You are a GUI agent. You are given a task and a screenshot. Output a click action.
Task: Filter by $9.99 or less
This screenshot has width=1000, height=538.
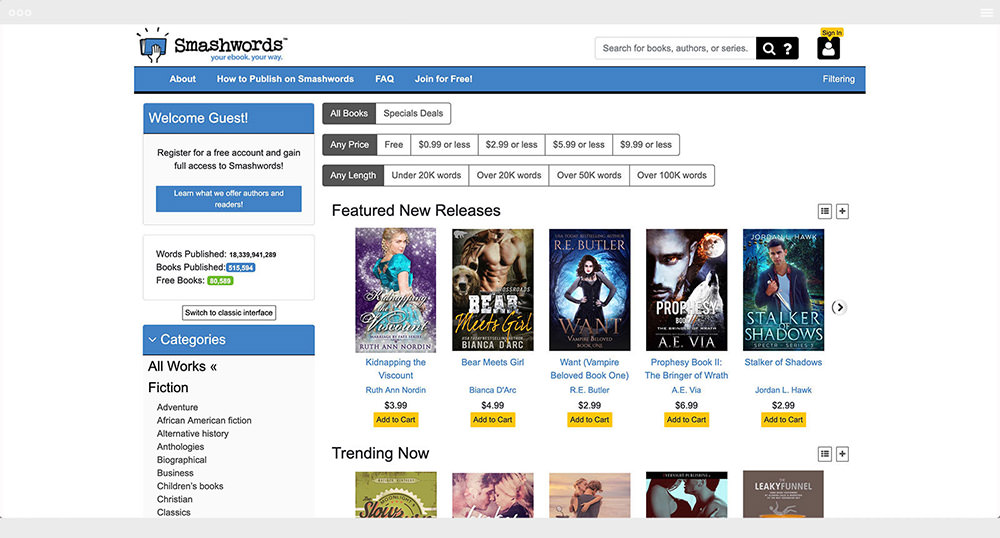646,145
